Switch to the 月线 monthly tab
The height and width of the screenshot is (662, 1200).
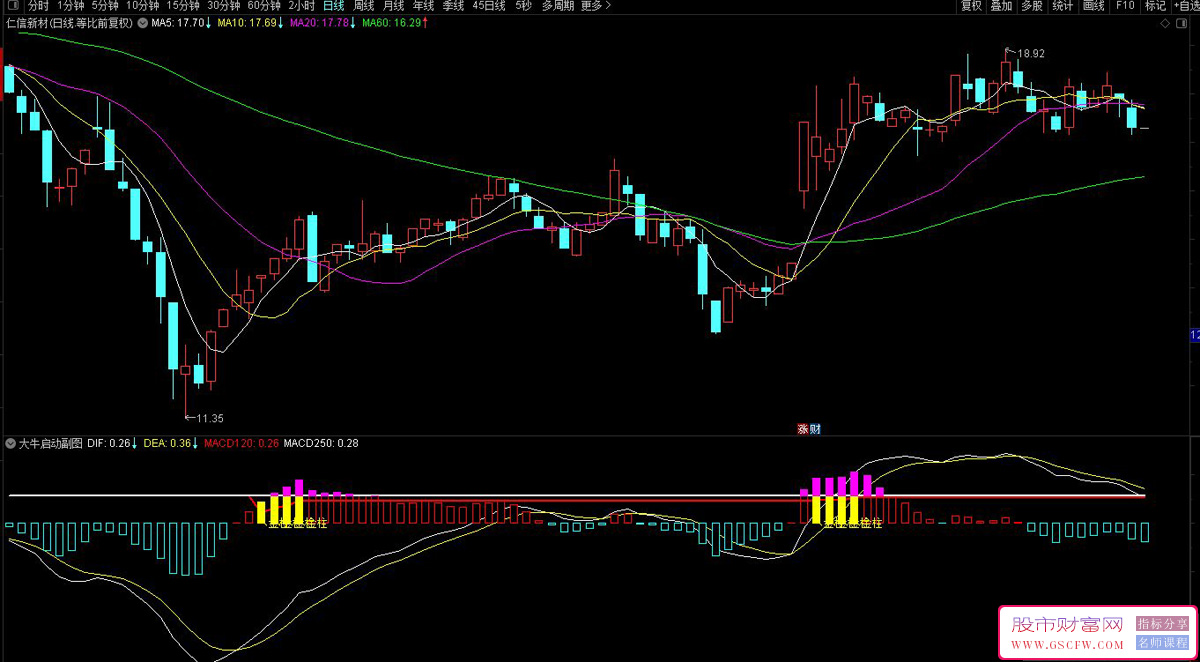pos(394,6)
